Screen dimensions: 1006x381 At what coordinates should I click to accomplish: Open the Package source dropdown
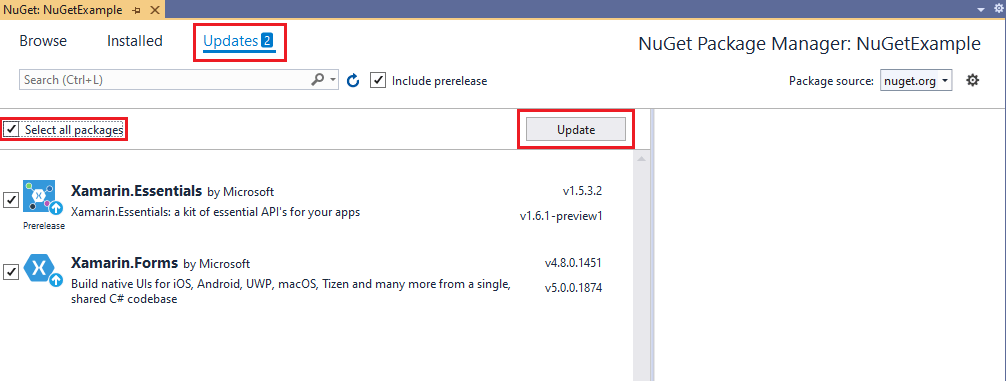pyautogui.click(x=916, y=81)
